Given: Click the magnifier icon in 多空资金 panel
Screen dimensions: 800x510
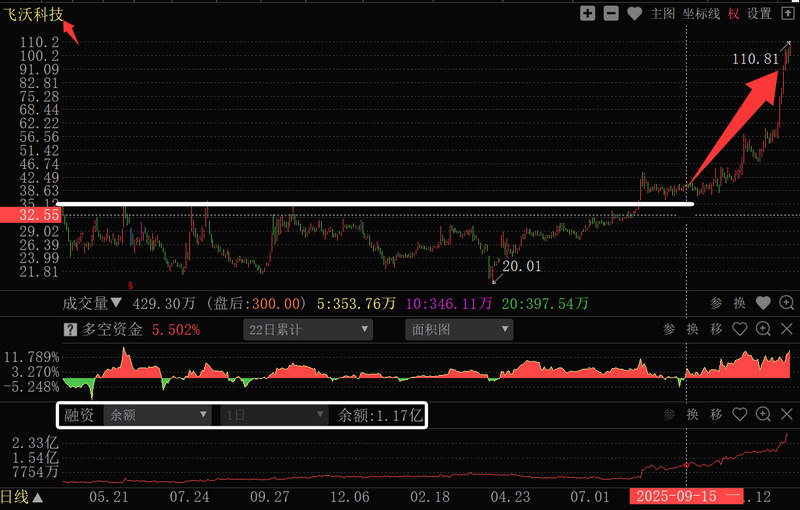Looking at the screenshot, I should (x=764, y=329).
